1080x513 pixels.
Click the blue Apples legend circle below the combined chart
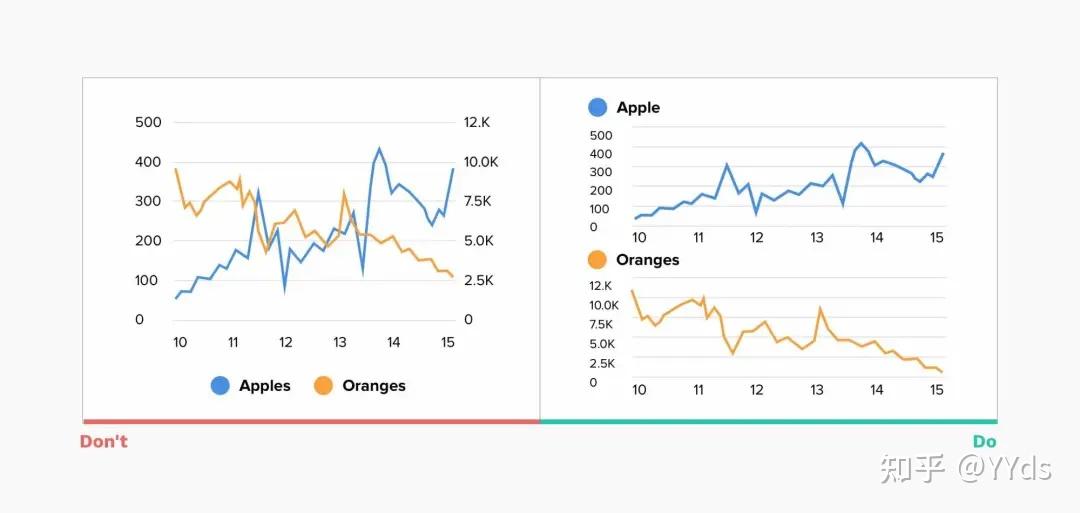pyautogui.click(x=220, y=386)
